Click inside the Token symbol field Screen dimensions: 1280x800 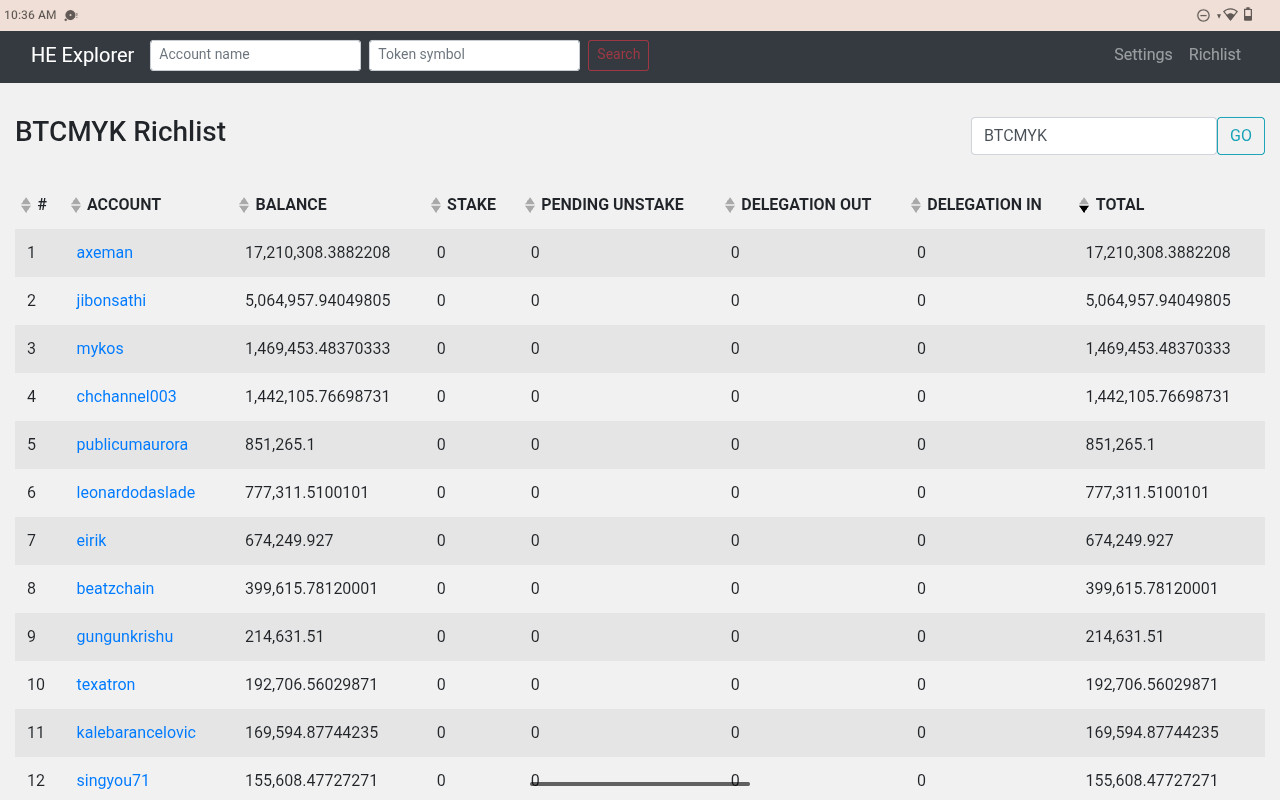[x=474, y=55]
